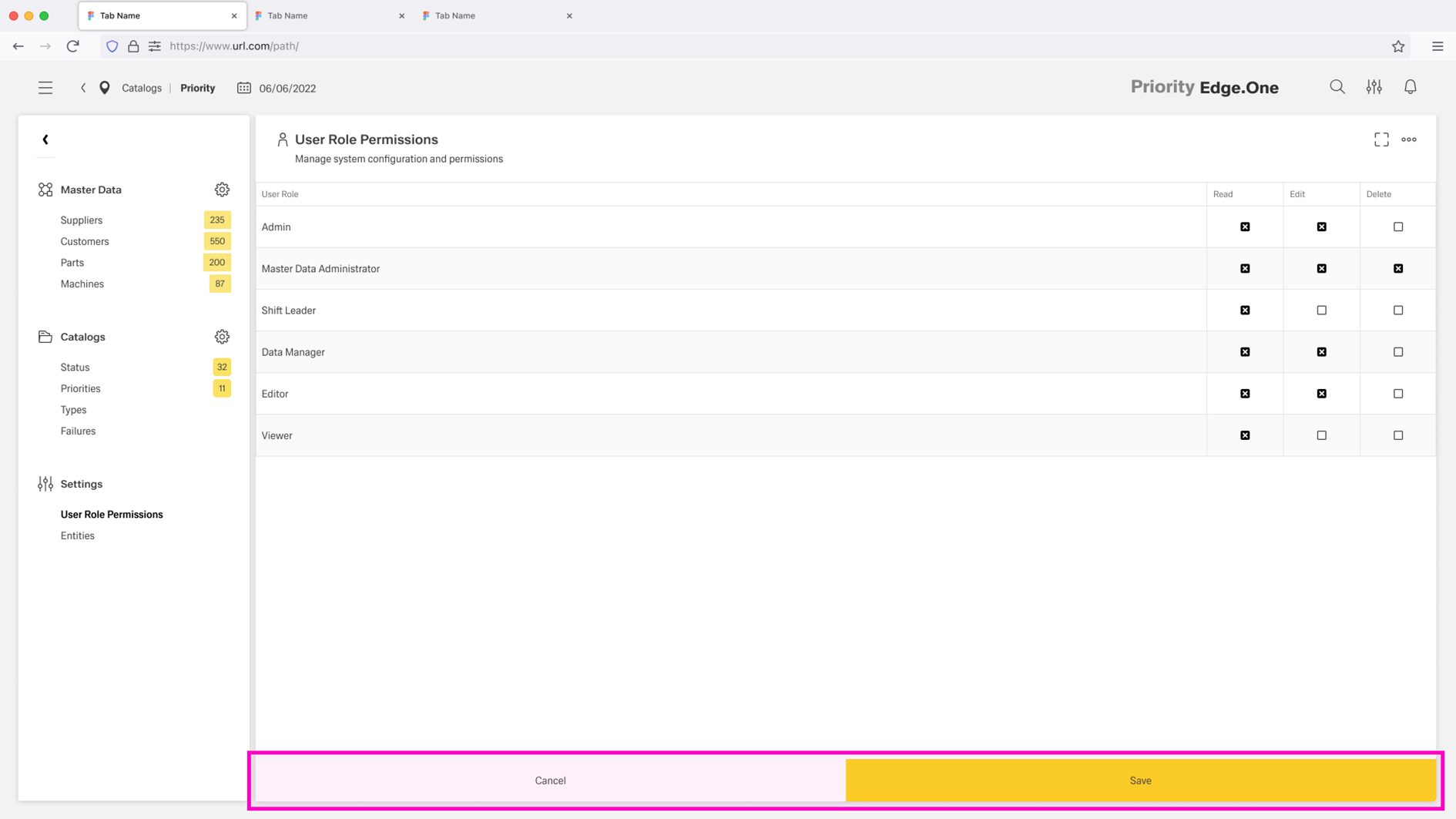Viewport: 1456px width, 819px height.
Task: Open Catalogs gear settings
Action: [222, 337]
